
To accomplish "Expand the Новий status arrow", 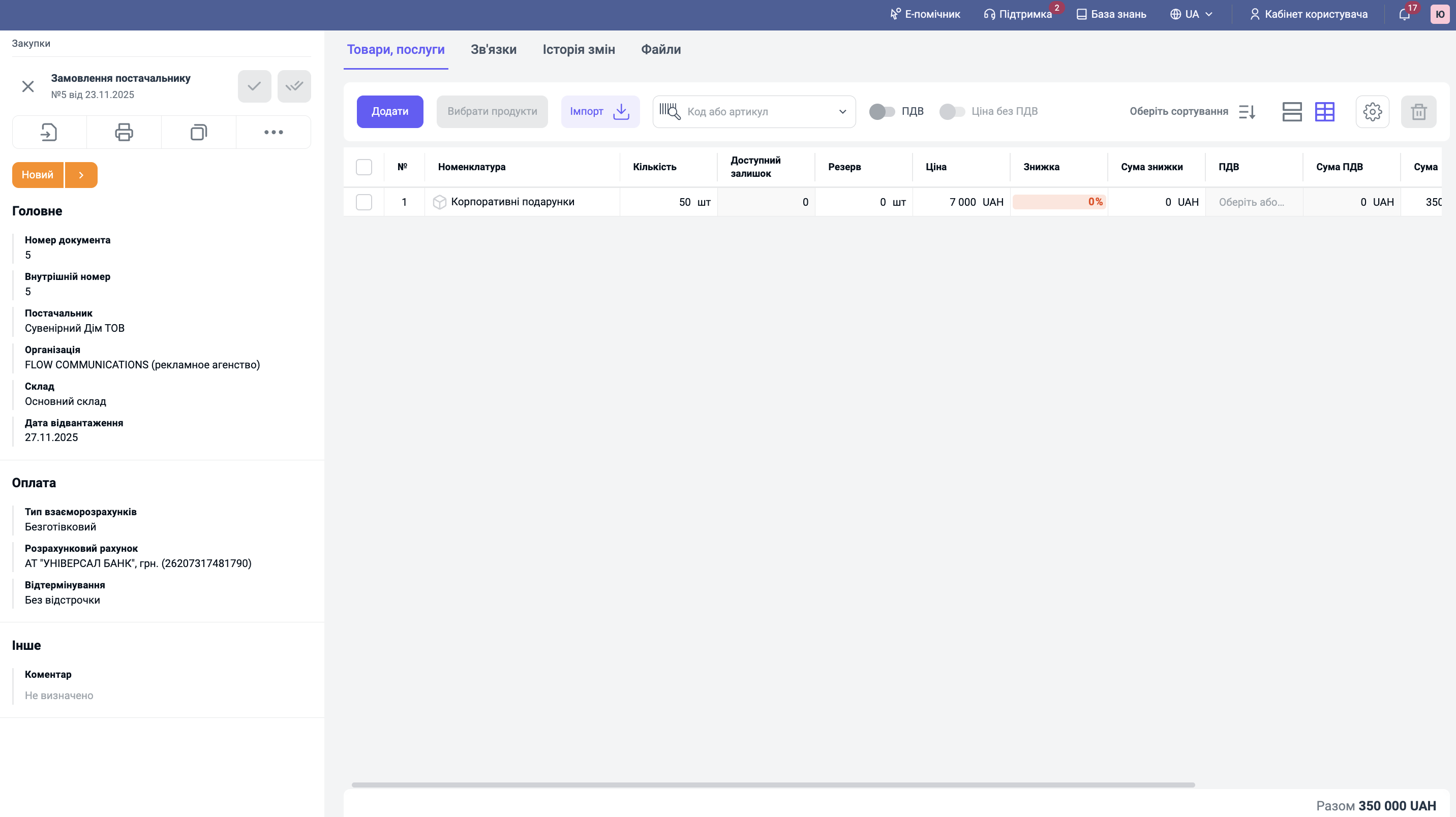I will [x=81, y=175].
